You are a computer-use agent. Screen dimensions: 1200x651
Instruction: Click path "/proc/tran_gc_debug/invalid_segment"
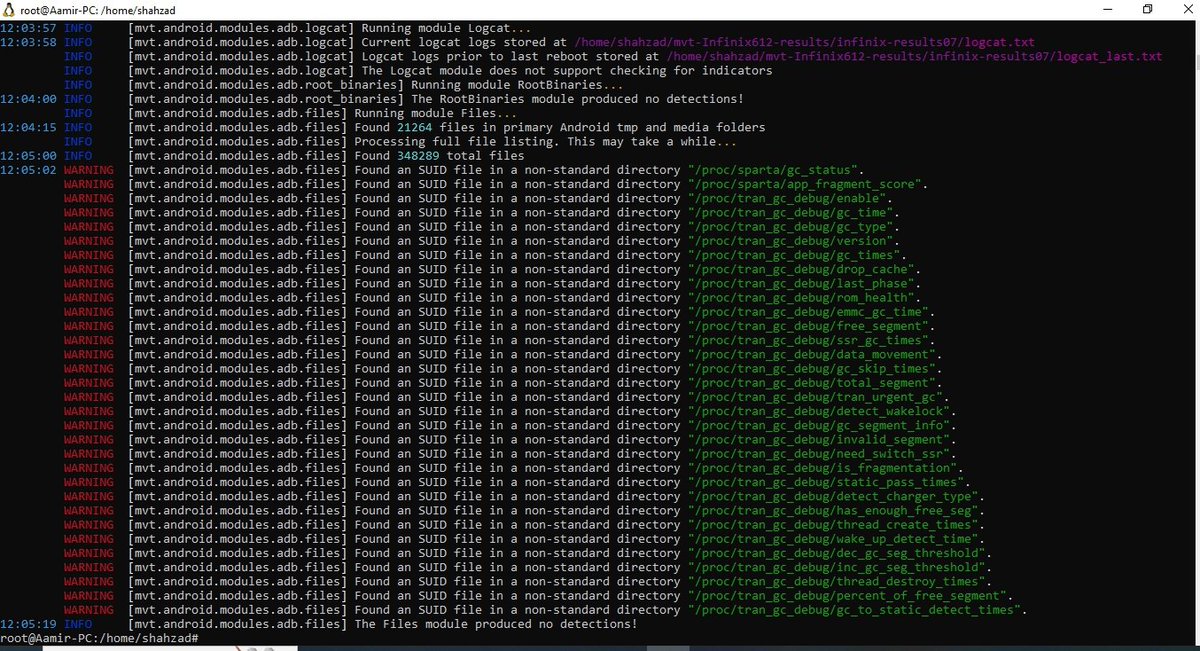821,440
